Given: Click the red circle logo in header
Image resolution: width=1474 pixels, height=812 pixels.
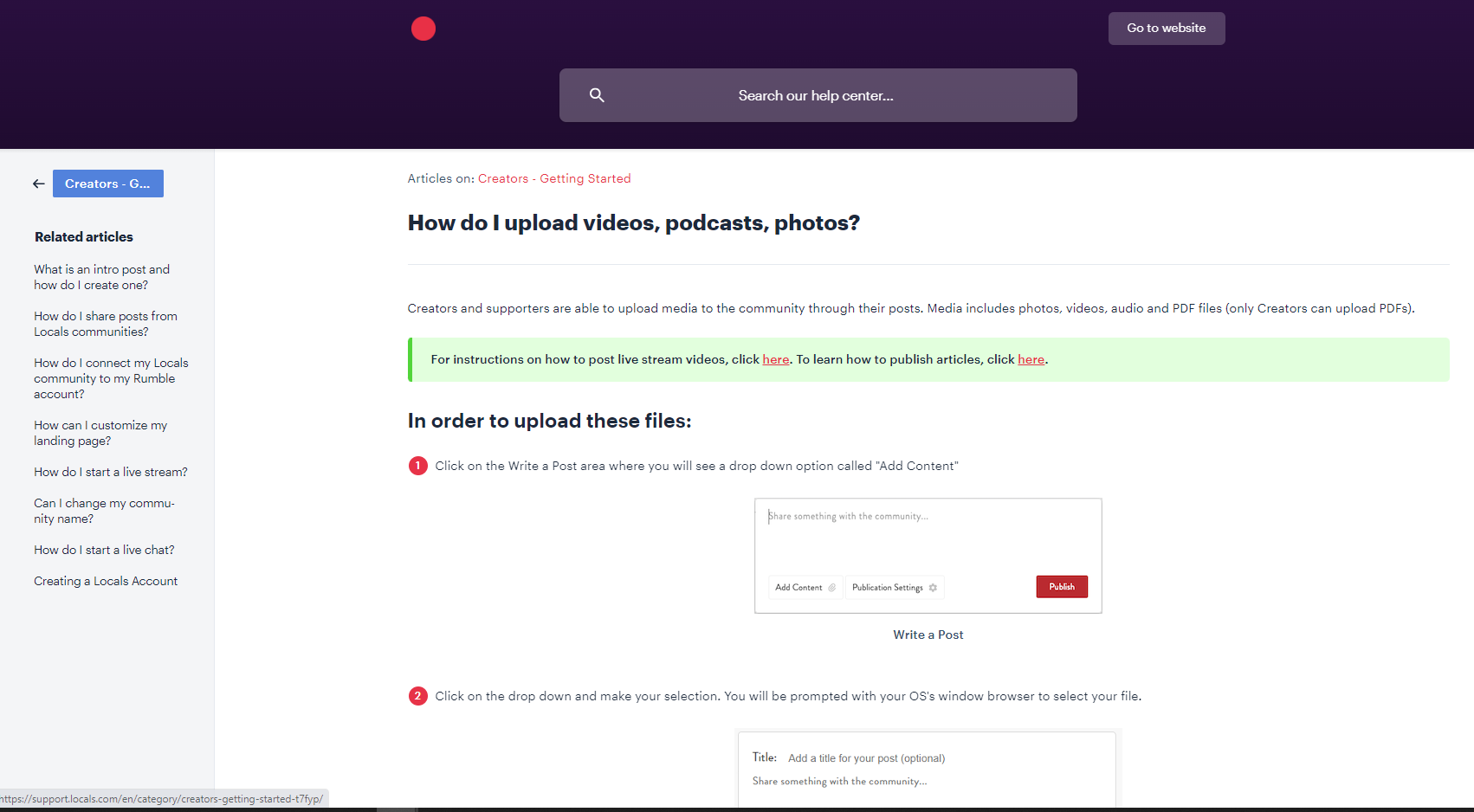Looking at the screenshot, I should (x=423, y=29).
